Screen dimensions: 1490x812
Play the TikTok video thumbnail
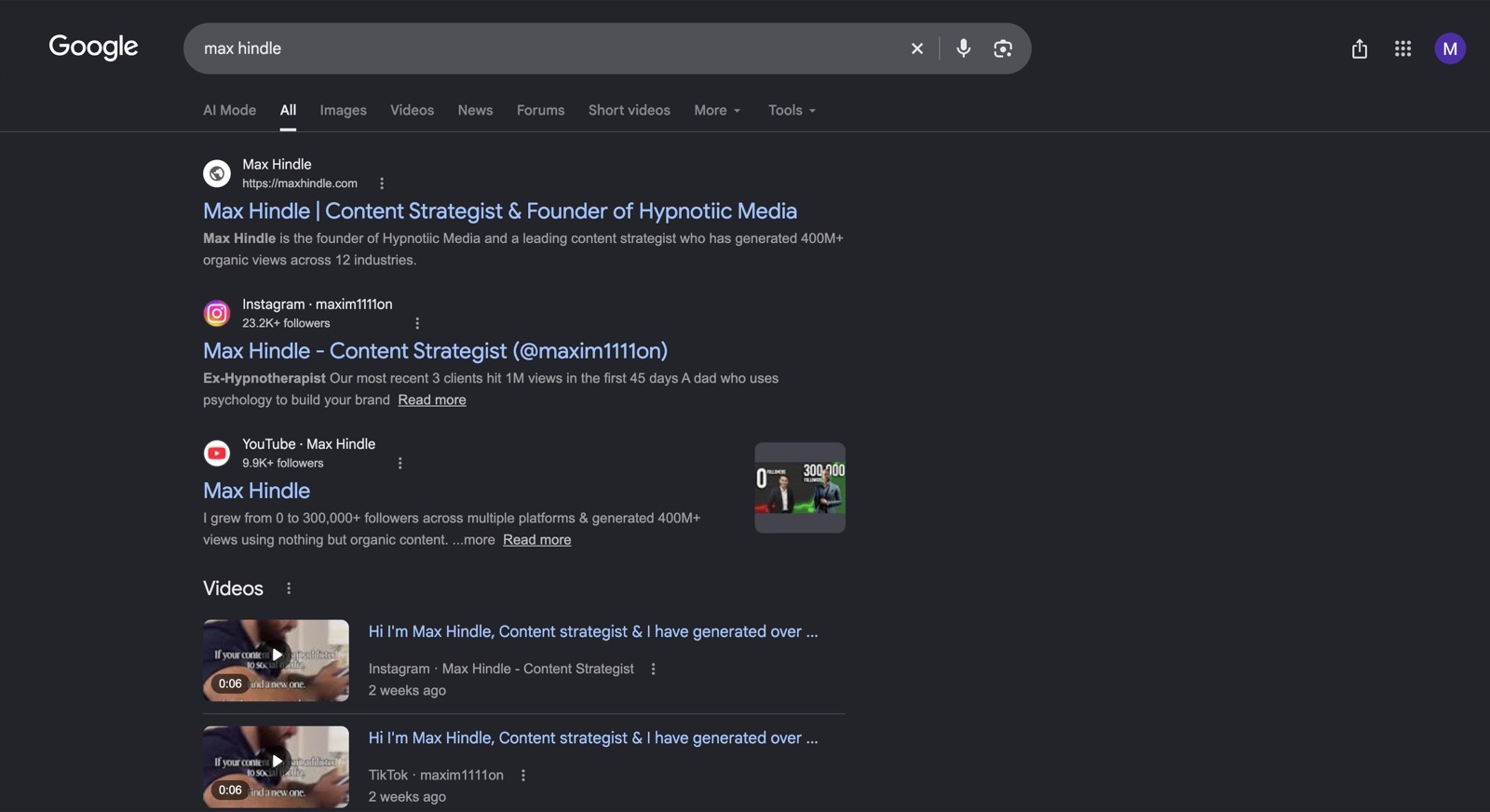pyautogui.click(x=276, y=766)
